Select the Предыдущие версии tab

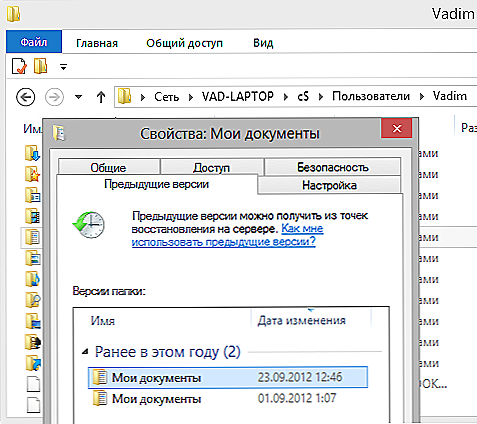[157, 184]
